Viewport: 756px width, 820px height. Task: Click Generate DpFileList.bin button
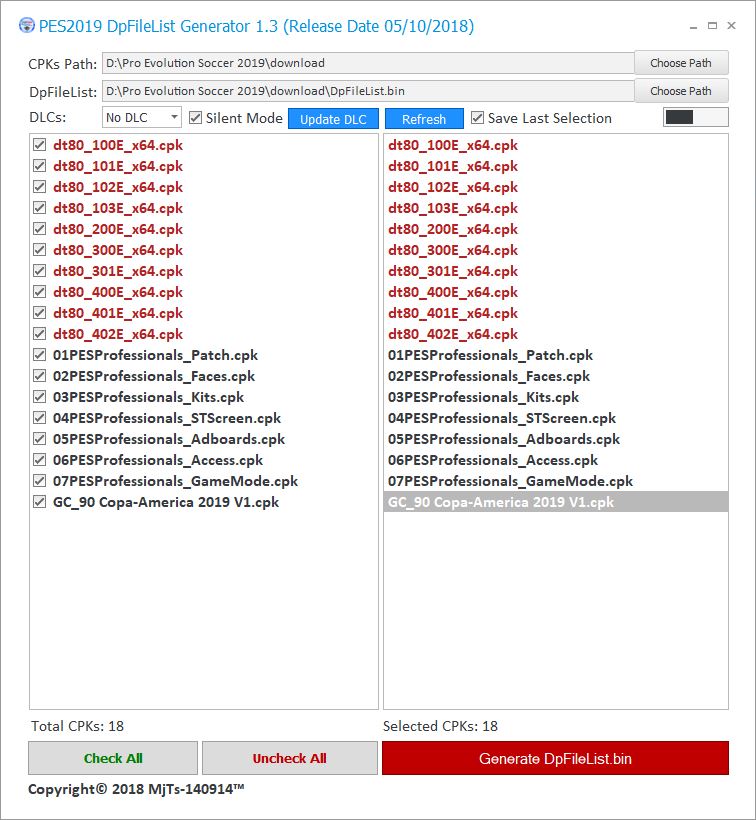pos(555,758)
